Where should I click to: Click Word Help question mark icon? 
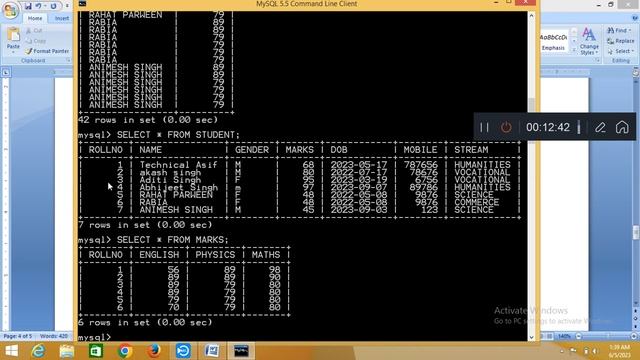[635, 18]
